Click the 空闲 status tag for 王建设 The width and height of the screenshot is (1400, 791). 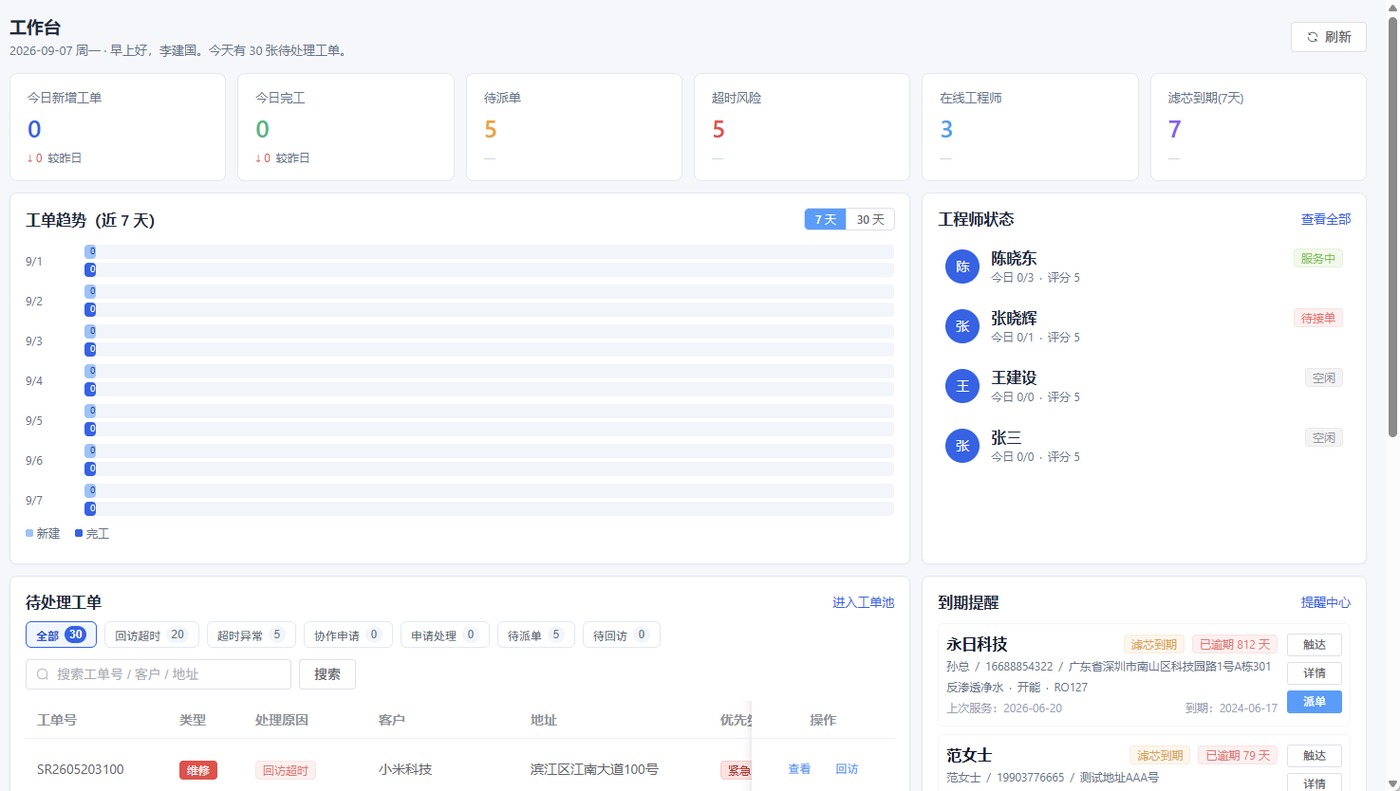point(1324,378)
